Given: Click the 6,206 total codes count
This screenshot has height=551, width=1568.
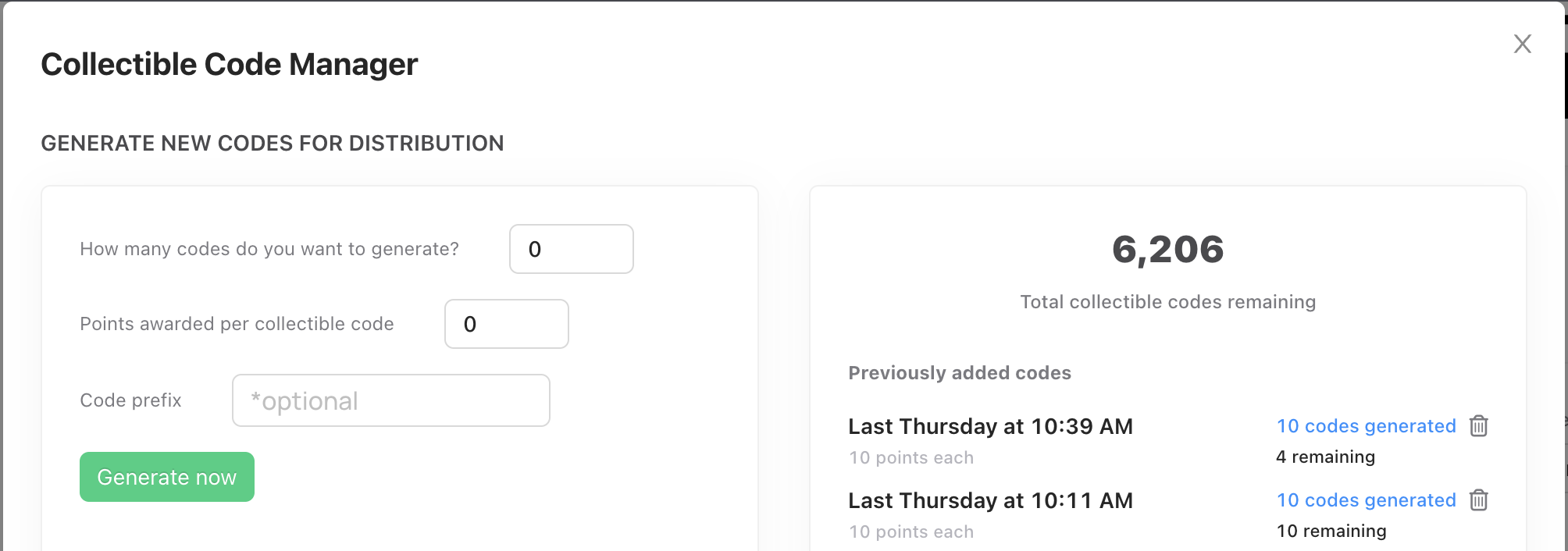Looking at the screenshot, I should [1168, 250].
